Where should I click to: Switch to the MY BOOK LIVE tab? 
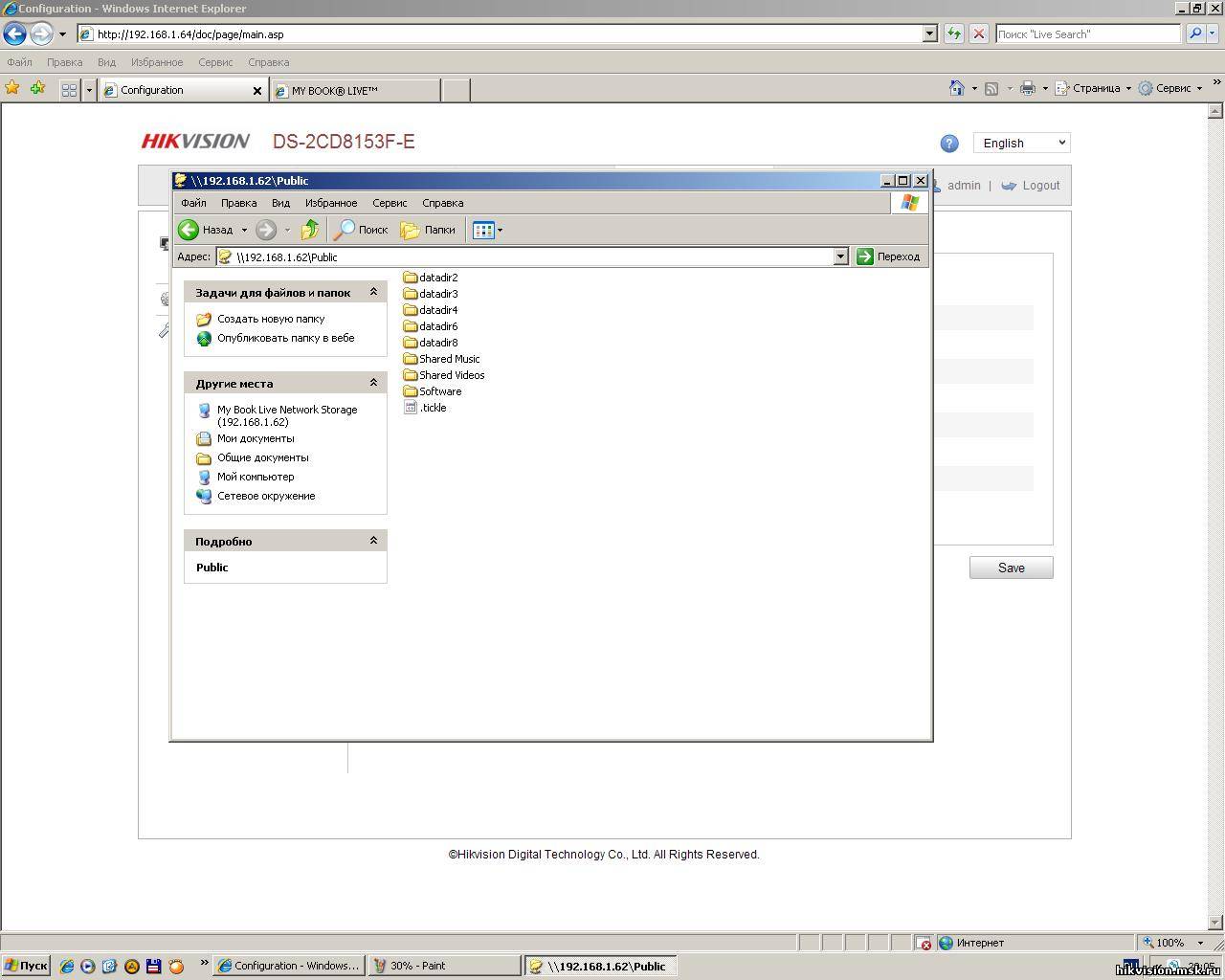point(355,90)
